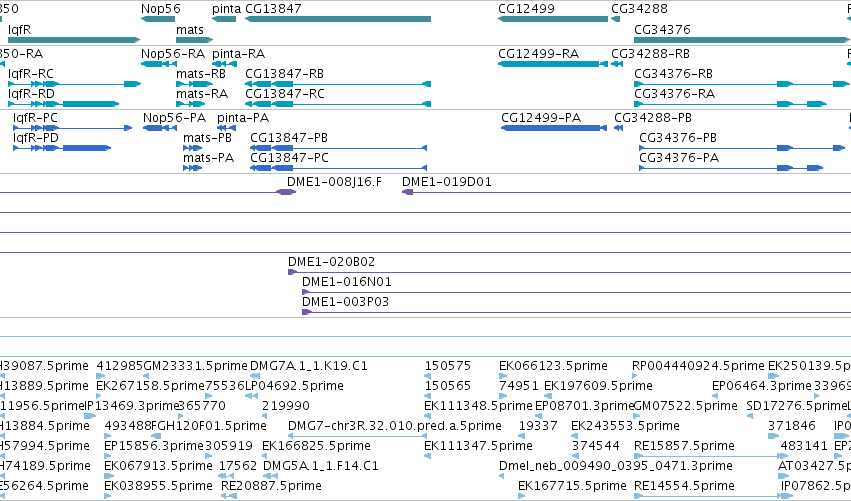Viewport: 851px width, 501px height.
Task: Click the pinta-PA protein feature
Action: 226,128
